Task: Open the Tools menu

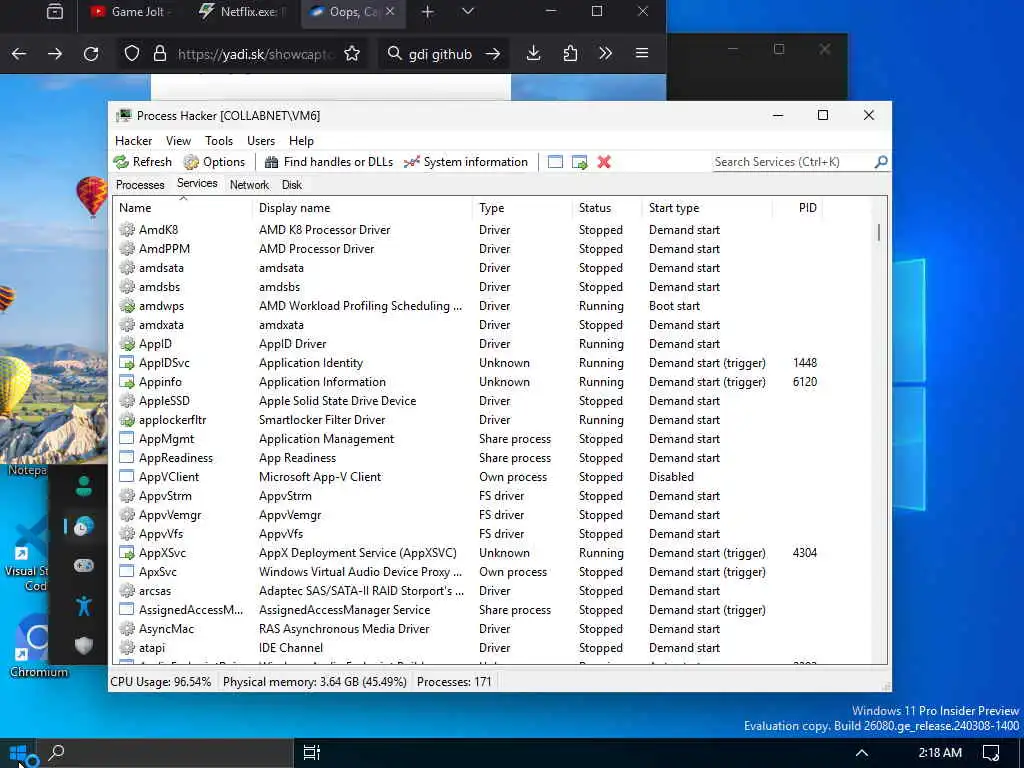Action: [x=219, y=141]
